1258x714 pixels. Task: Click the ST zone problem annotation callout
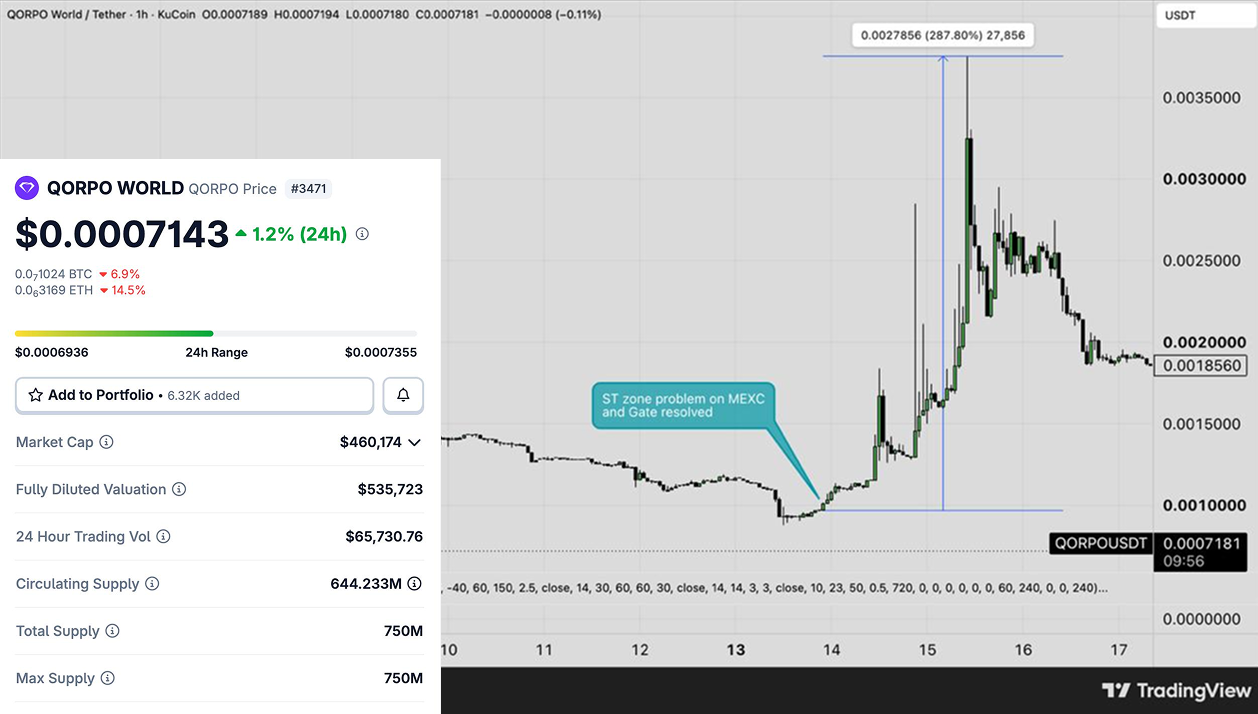(x=684, y=405)
